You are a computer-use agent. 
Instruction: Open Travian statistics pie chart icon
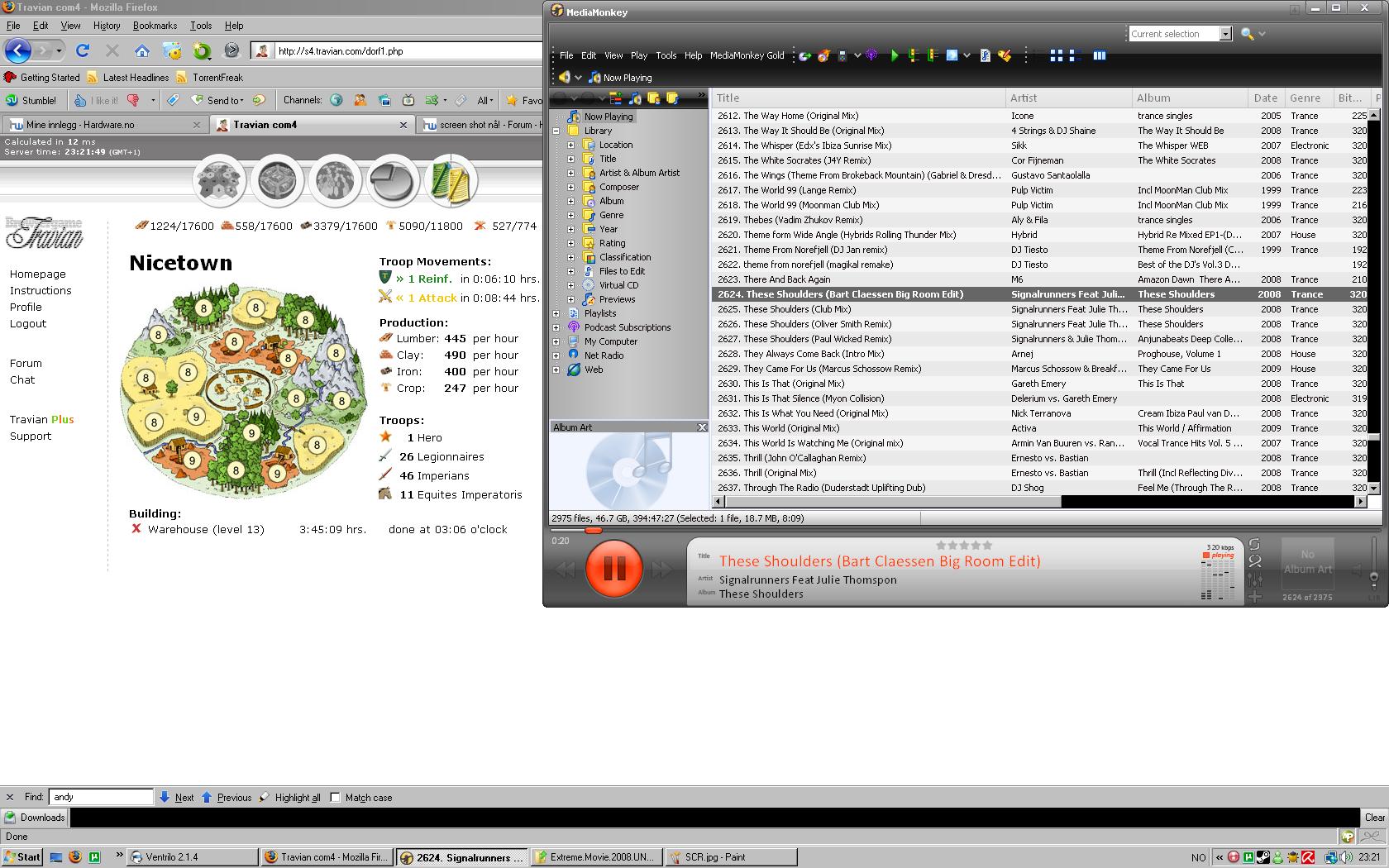[393, 180]
